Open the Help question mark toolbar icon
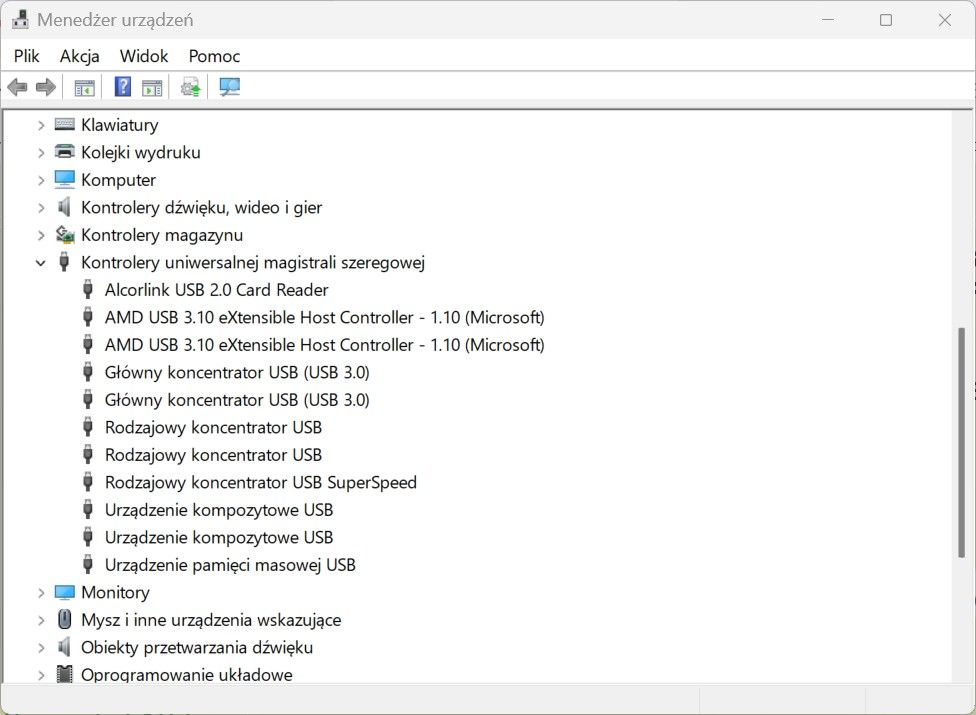Image resolution: width=976 pixels, height=715 pixels. (123, 86)
